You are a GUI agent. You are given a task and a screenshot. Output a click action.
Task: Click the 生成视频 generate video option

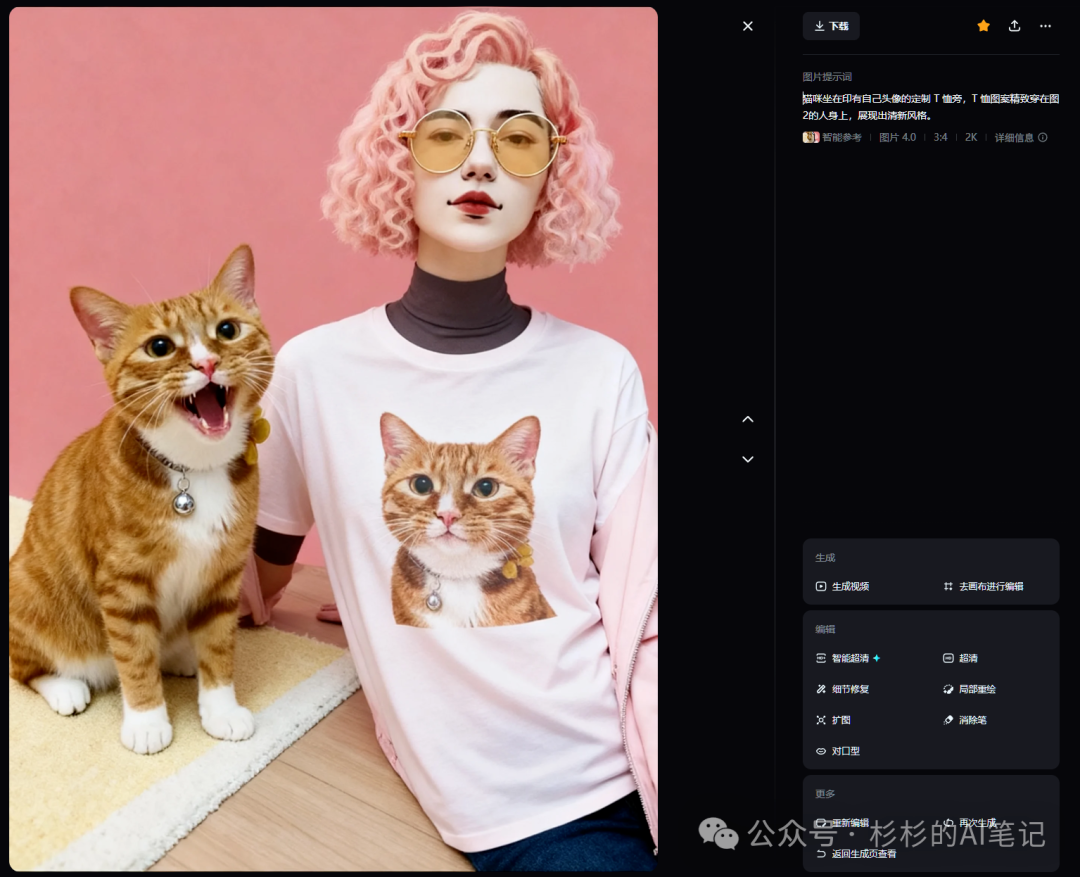[842, 586]
